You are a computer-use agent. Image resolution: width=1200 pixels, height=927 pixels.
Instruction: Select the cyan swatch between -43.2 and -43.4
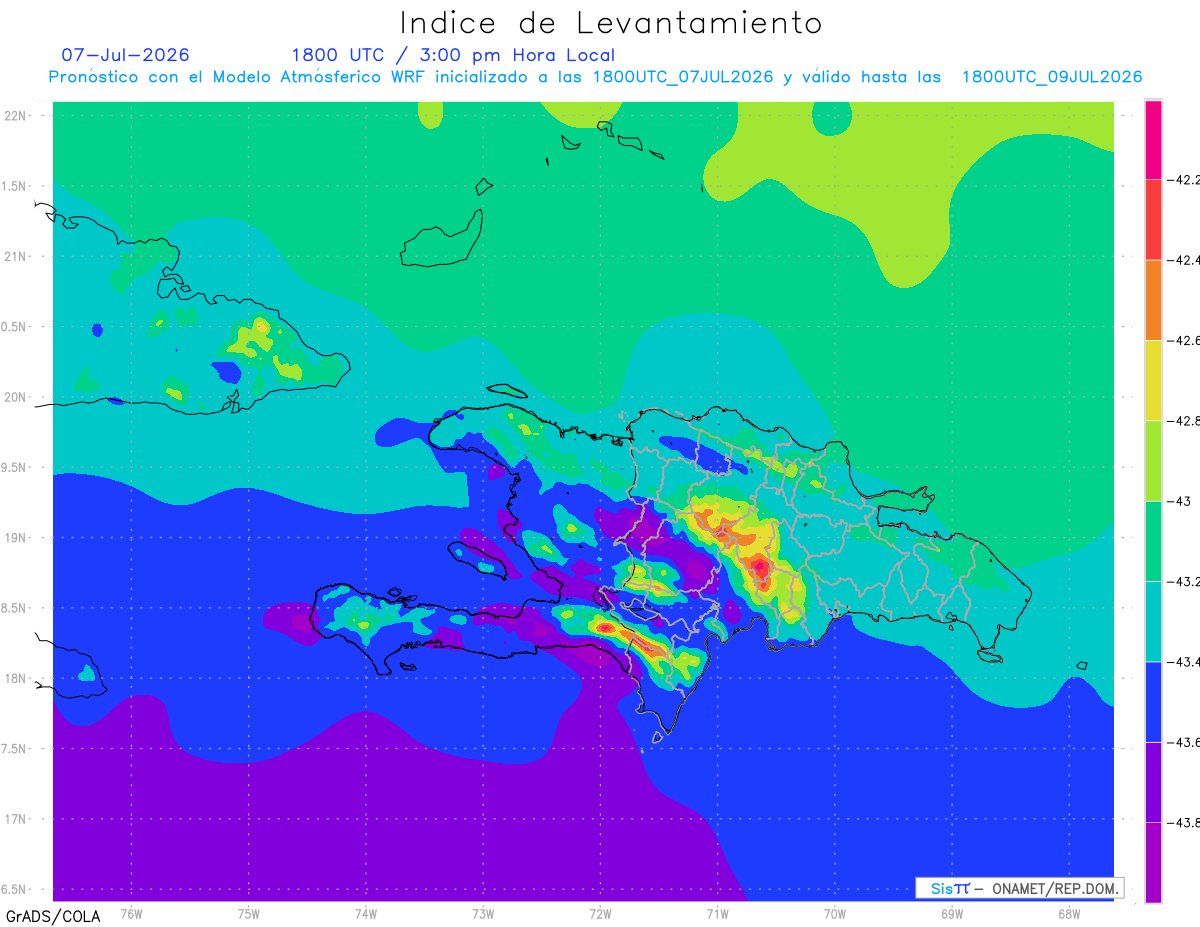tap(1153, 621)
